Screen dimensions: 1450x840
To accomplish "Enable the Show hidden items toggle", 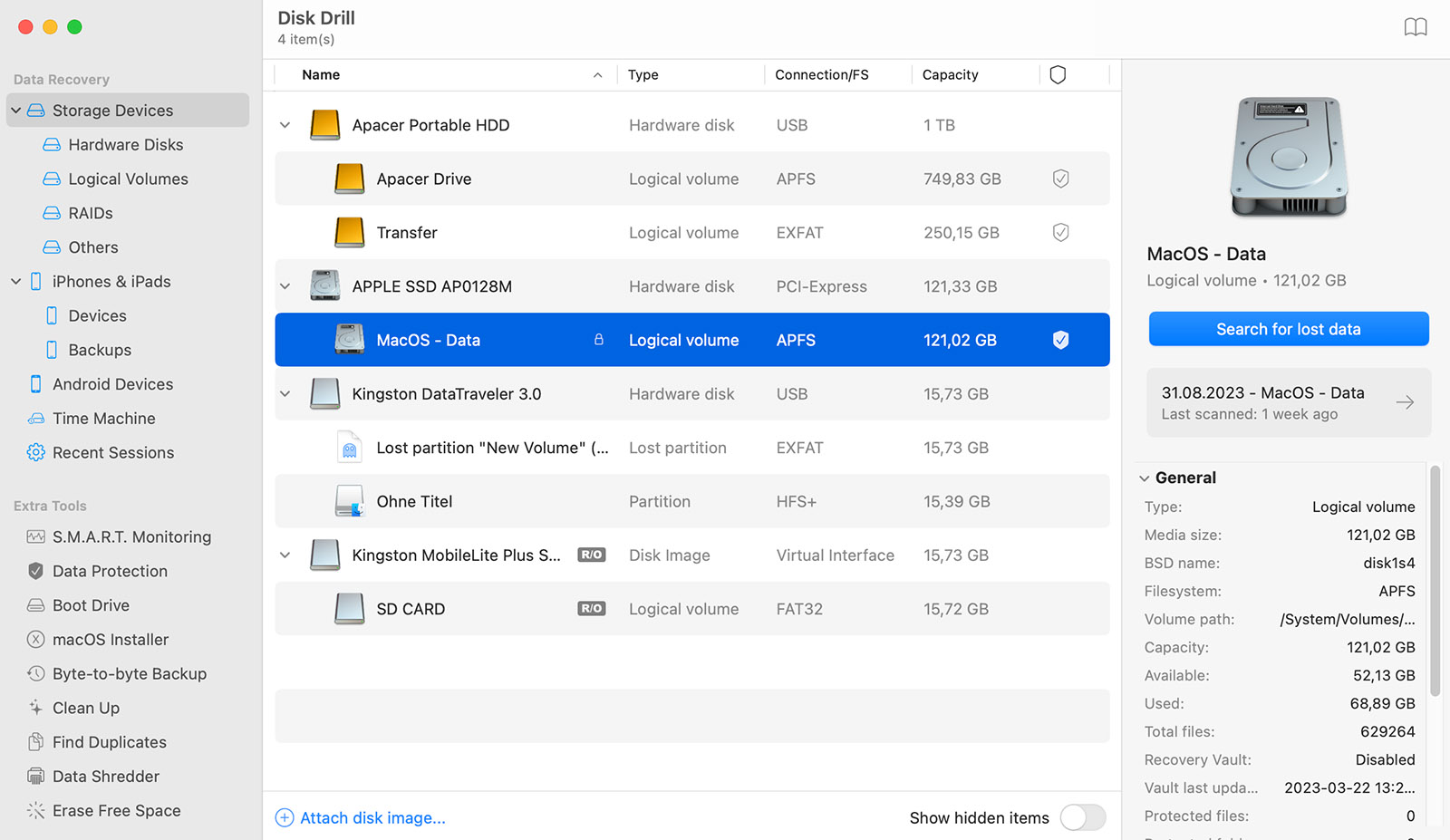I will coord(1082,817).
